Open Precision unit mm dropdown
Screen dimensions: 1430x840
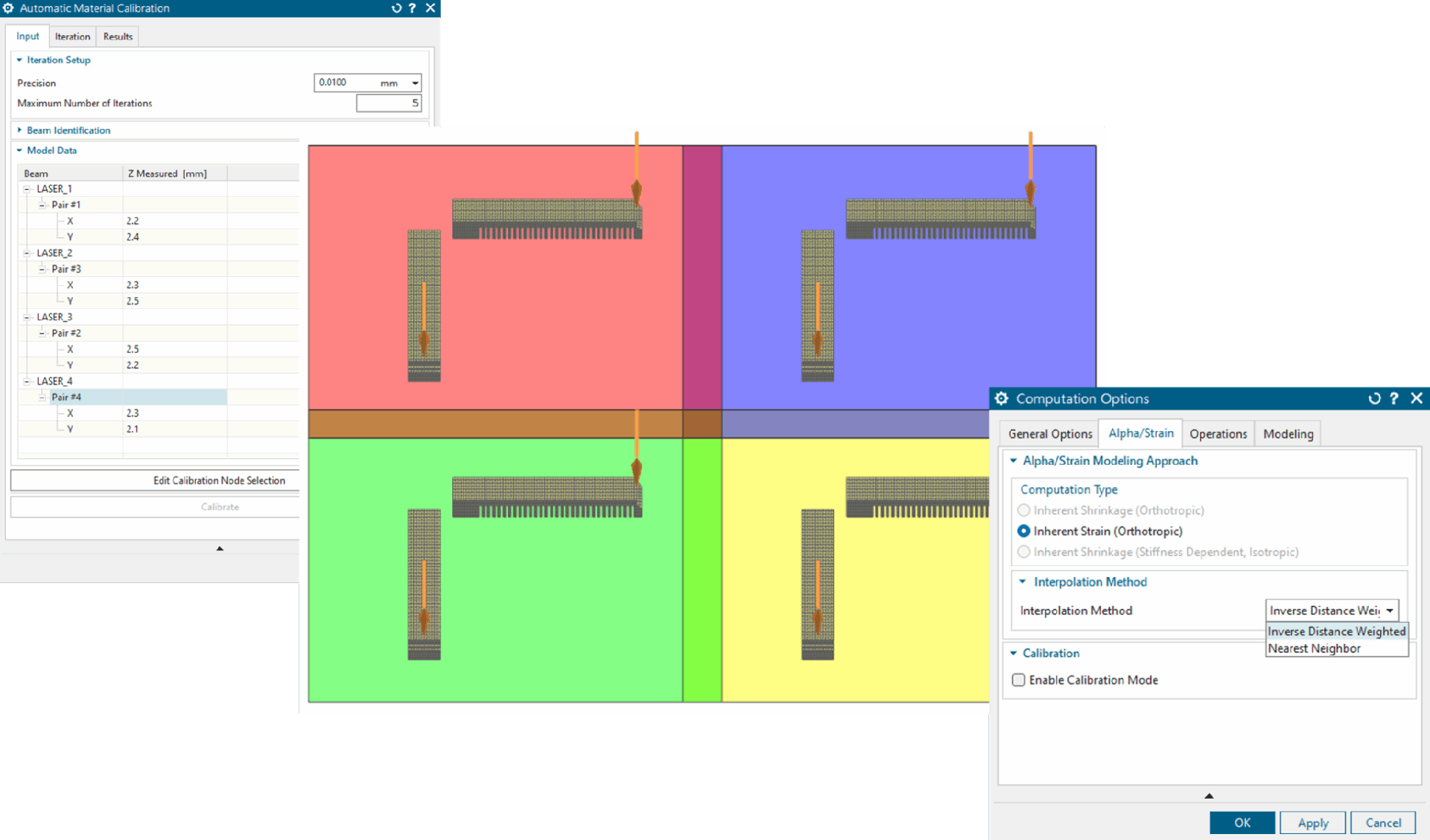pos(415,83)
